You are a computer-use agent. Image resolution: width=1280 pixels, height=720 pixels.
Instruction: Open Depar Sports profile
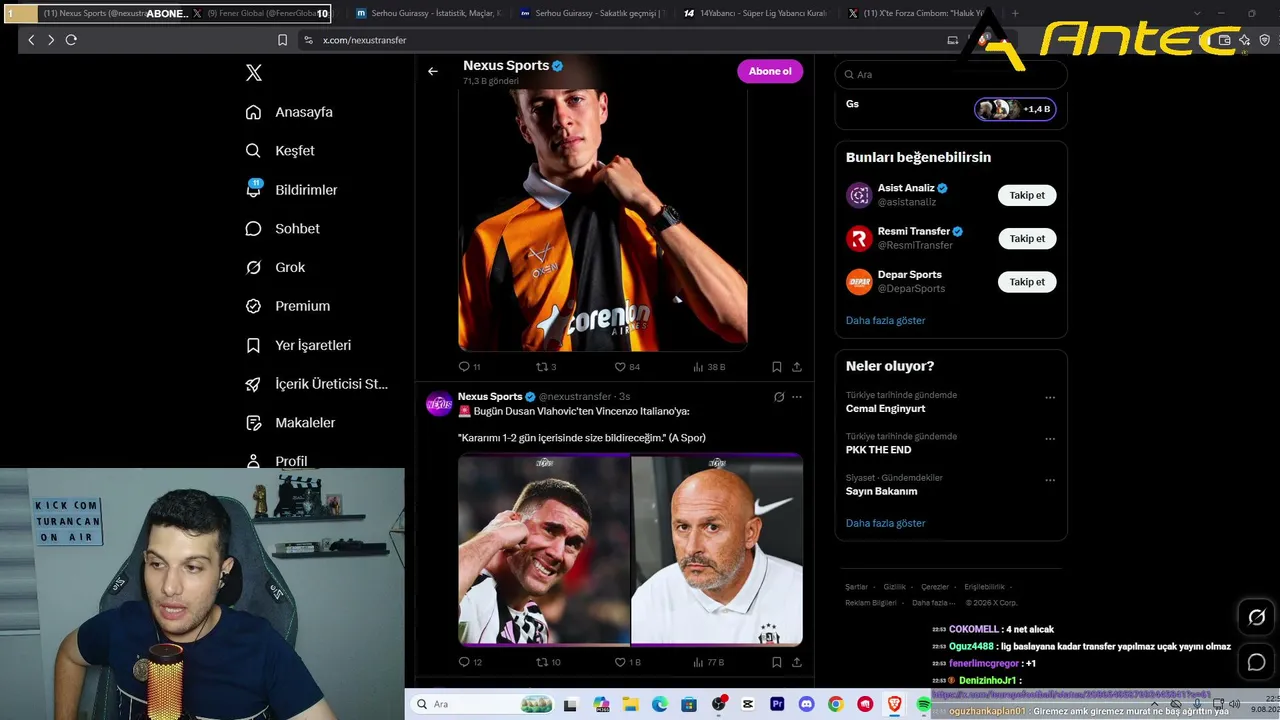[910, 274]
